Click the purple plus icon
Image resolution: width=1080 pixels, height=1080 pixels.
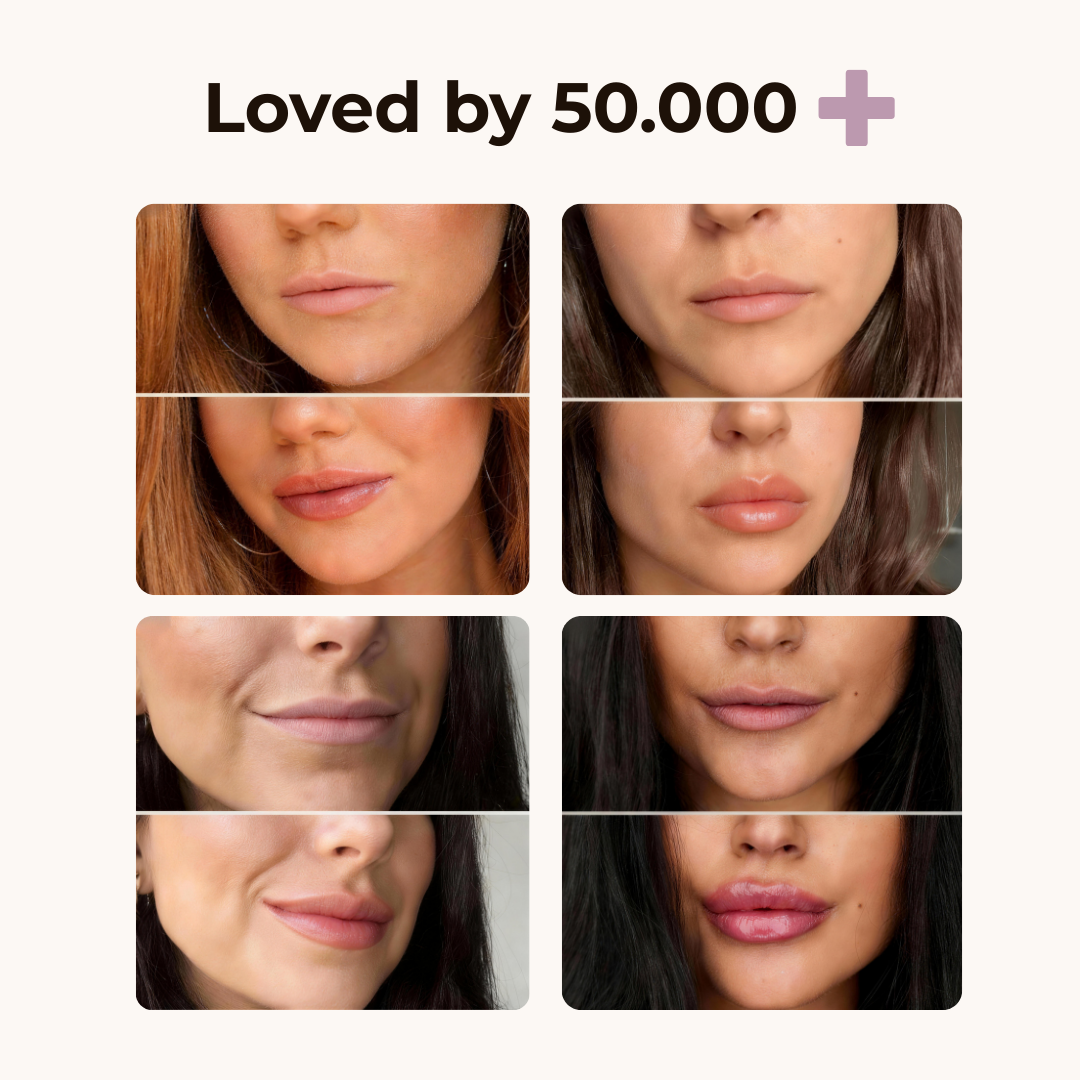[x=856, y=108]
